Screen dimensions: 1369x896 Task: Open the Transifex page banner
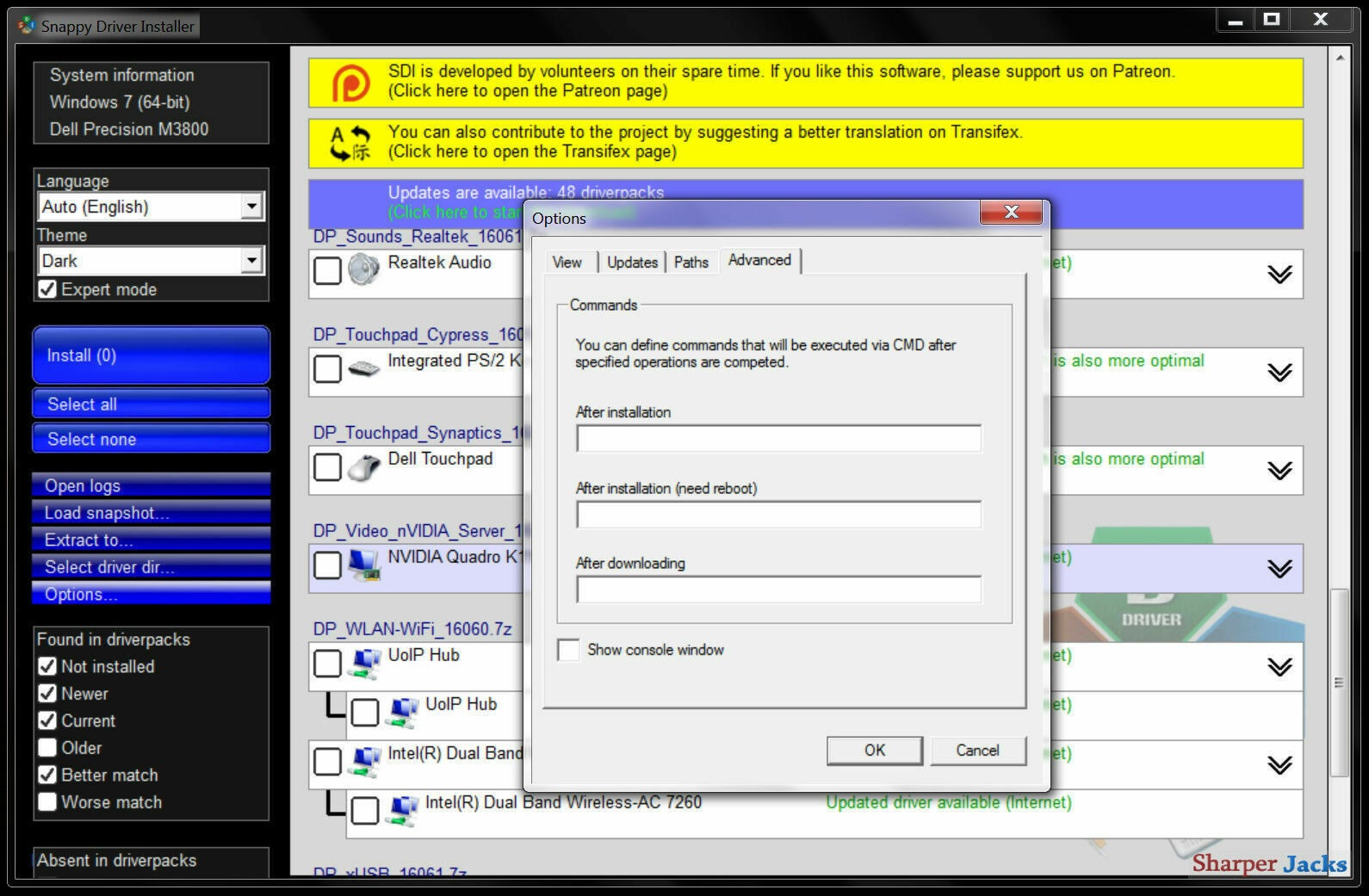point(806,143)
